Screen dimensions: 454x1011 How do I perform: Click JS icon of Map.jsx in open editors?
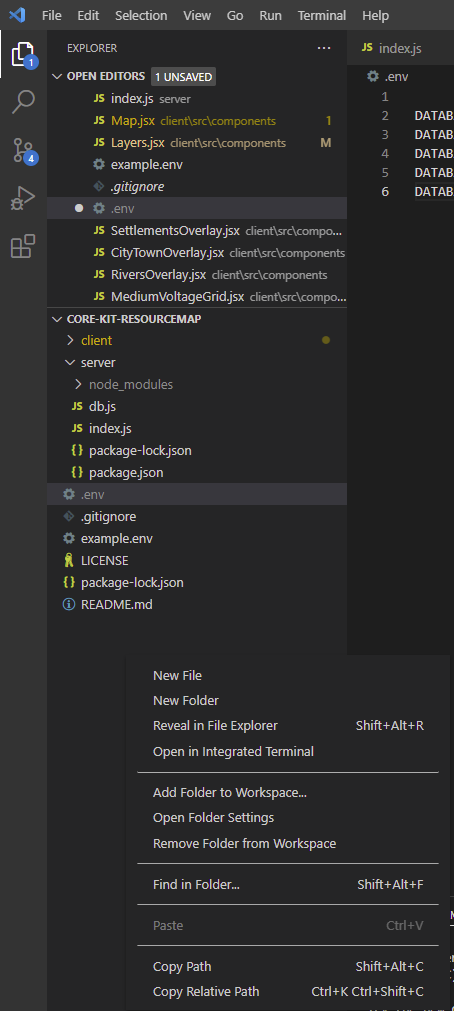pyautogui.click(x=99, y=121)
